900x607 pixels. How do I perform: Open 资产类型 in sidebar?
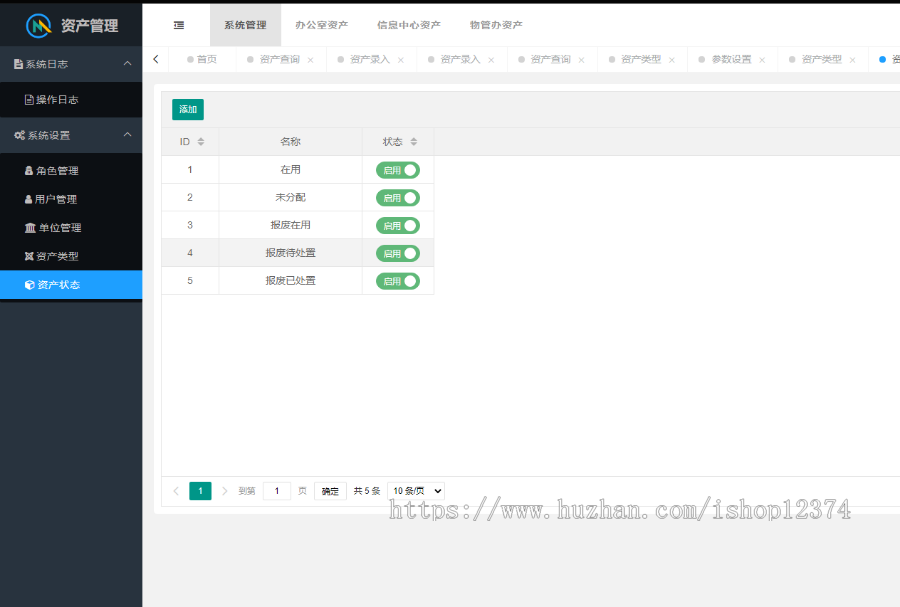[x=71, y=256]
